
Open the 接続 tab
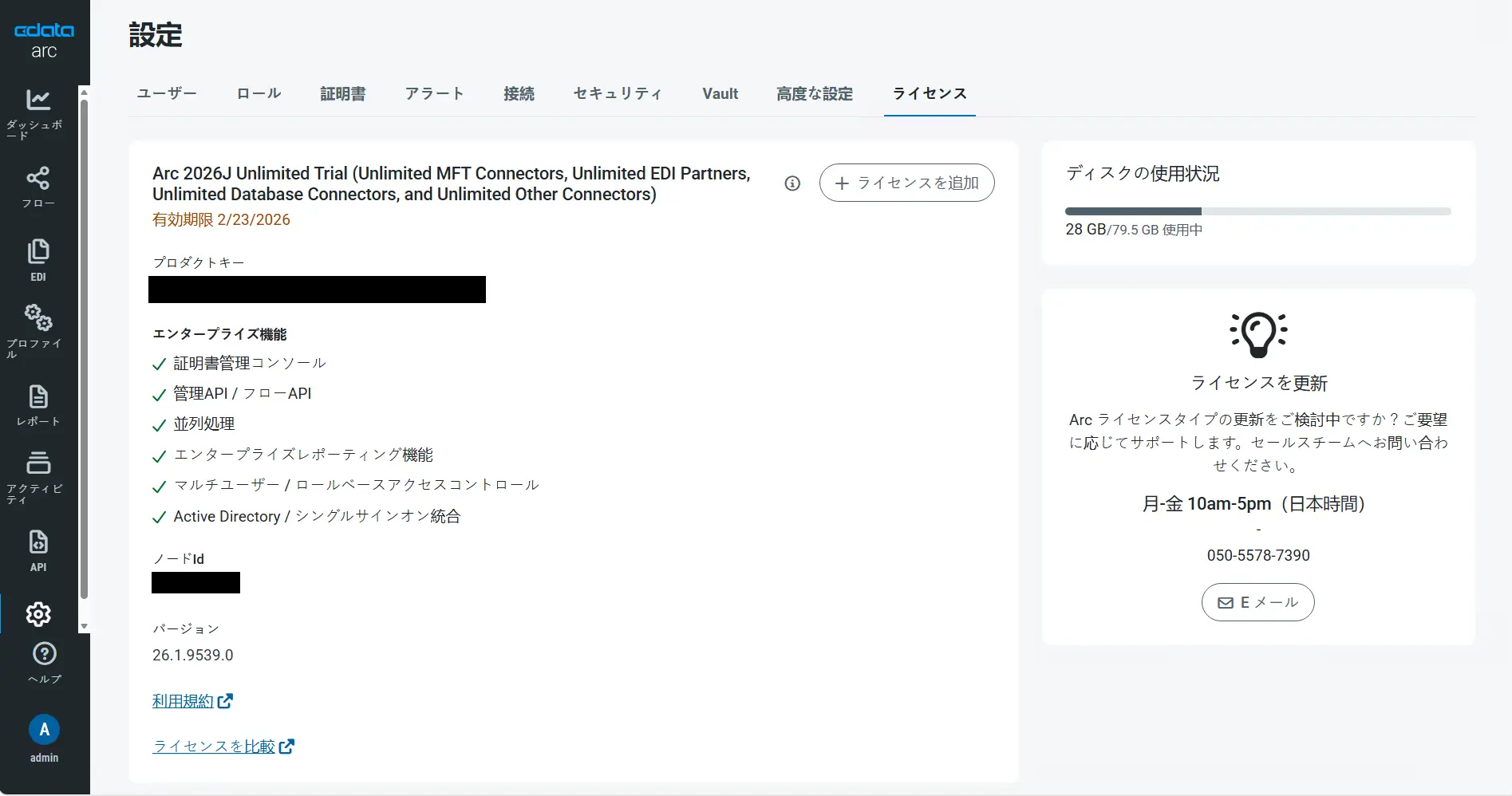(519, 94)
